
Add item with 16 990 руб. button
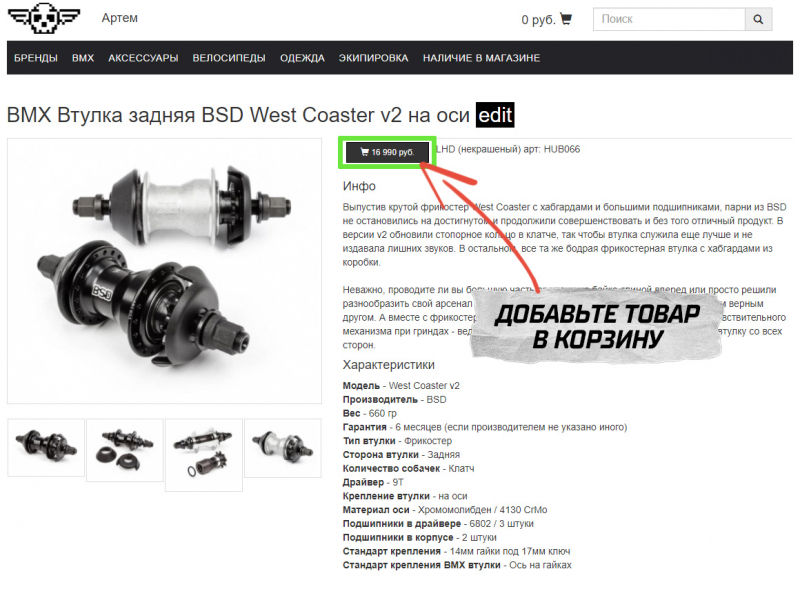(387, 152)
